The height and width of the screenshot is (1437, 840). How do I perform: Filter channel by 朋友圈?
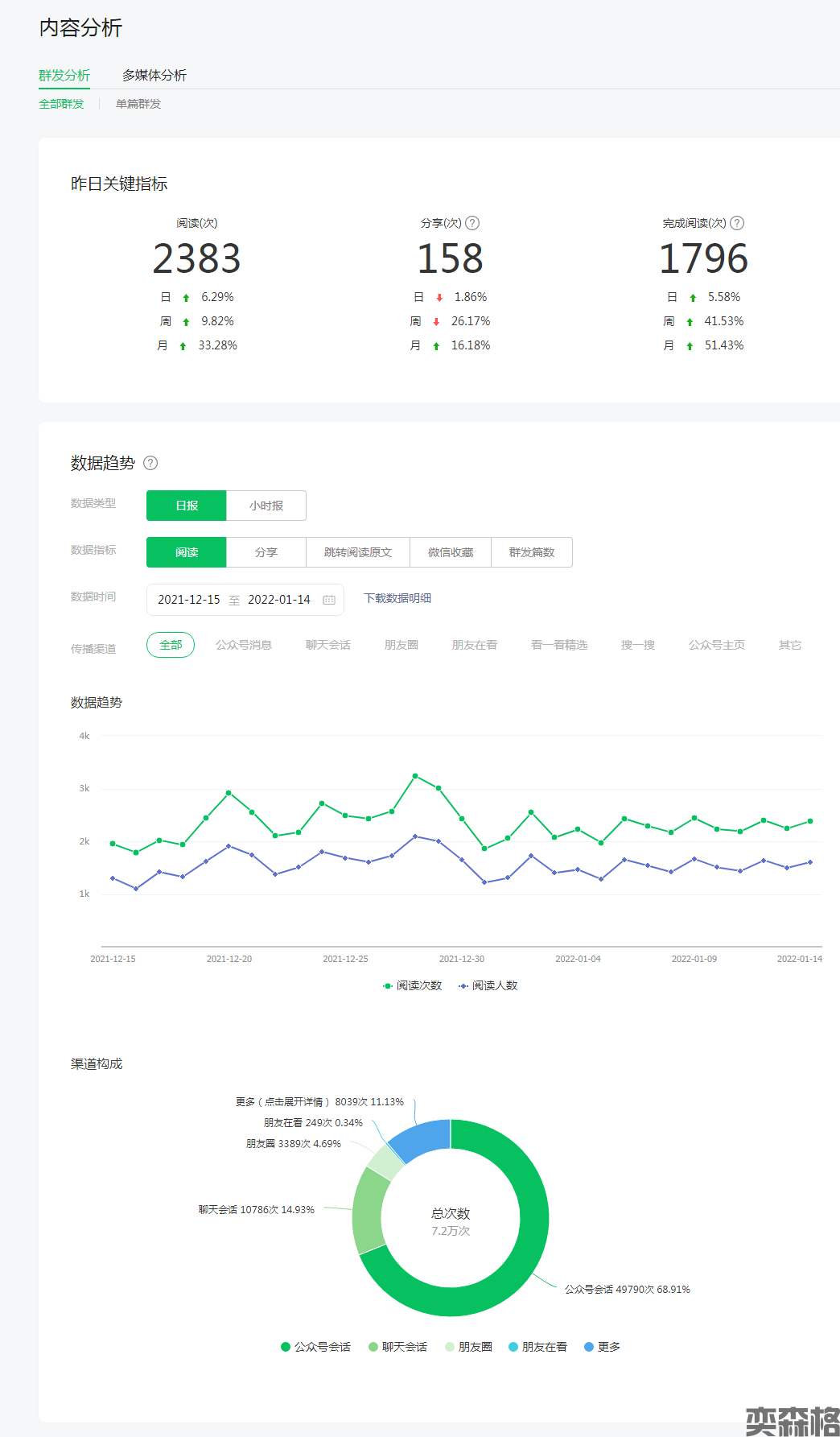[401, 645]
